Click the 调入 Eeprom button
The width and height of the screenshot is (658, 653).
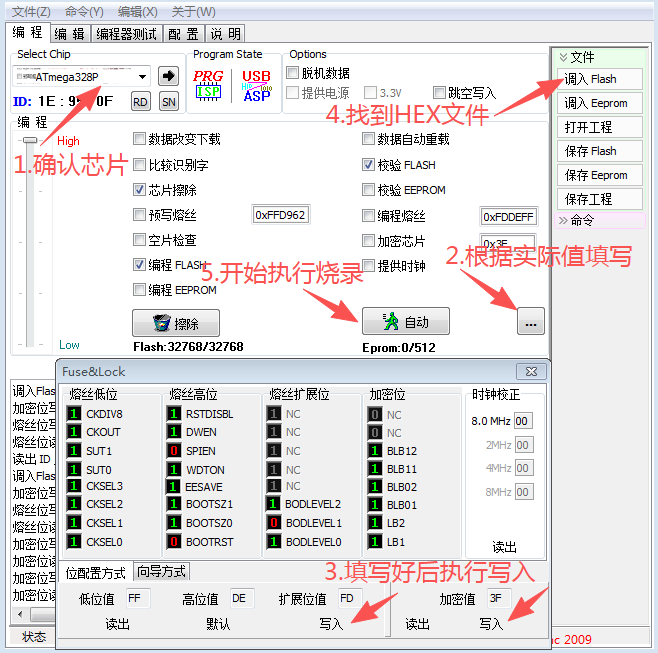click(x=600, y=103)
